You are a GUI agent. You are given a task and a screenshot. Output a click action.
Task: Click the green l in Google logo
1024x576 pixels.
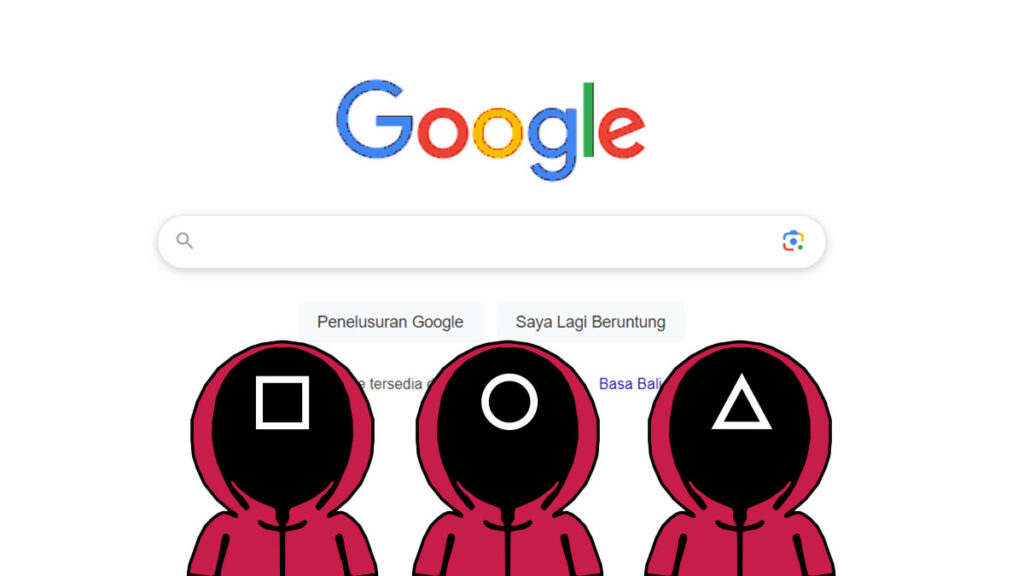588,120
